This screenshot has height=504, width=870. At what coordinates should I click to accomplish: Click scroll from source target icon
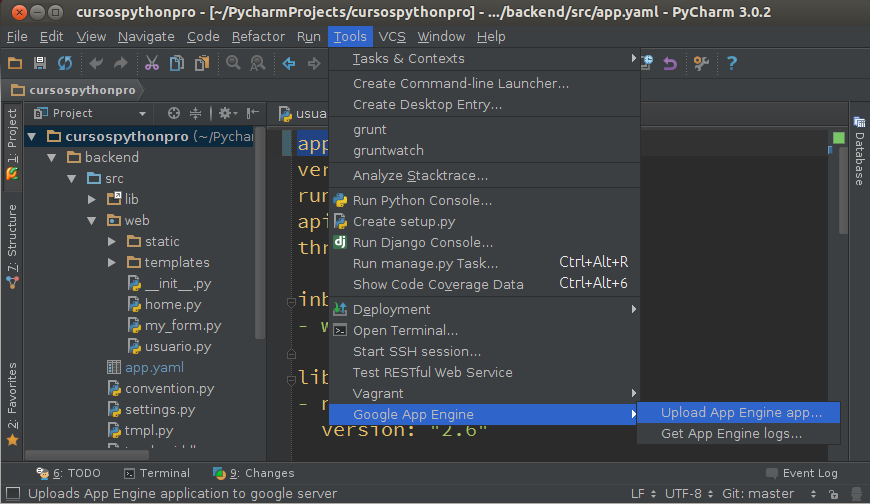pyautogui.click(x=174, y=113)
